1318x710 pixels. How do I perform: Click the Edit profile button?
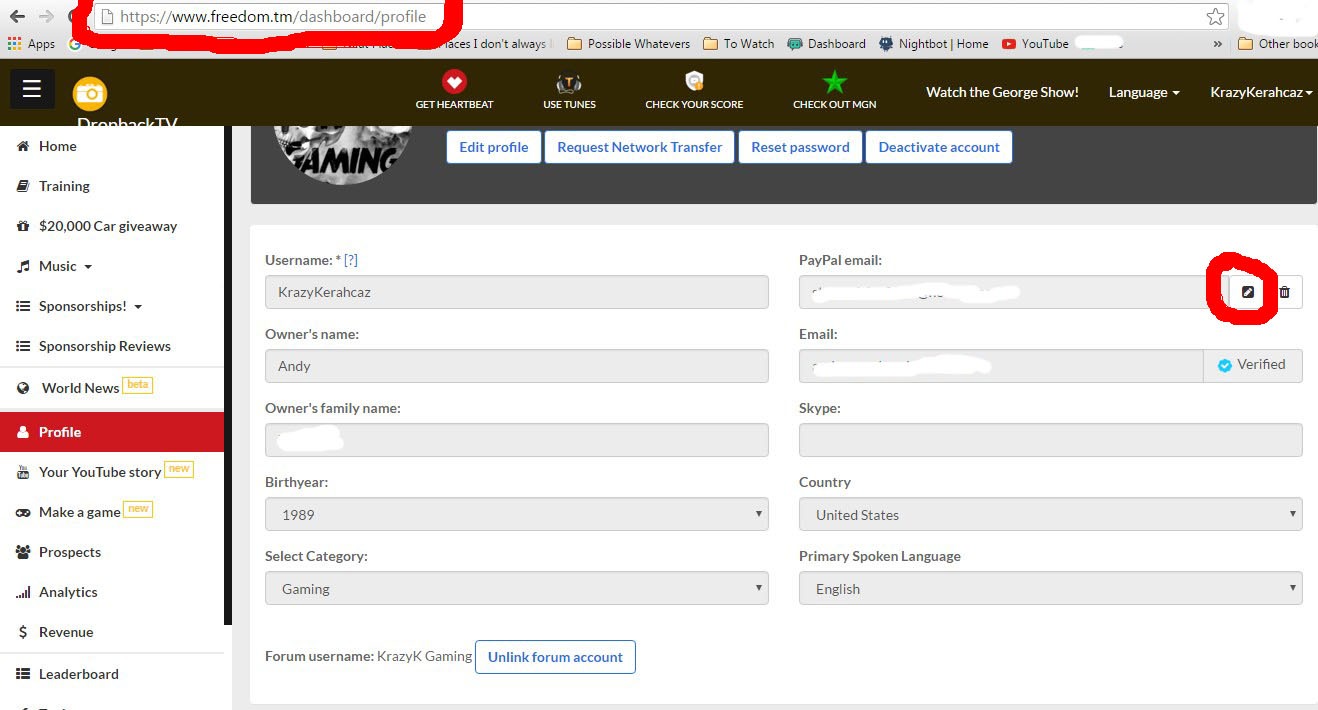coord(493,147)
